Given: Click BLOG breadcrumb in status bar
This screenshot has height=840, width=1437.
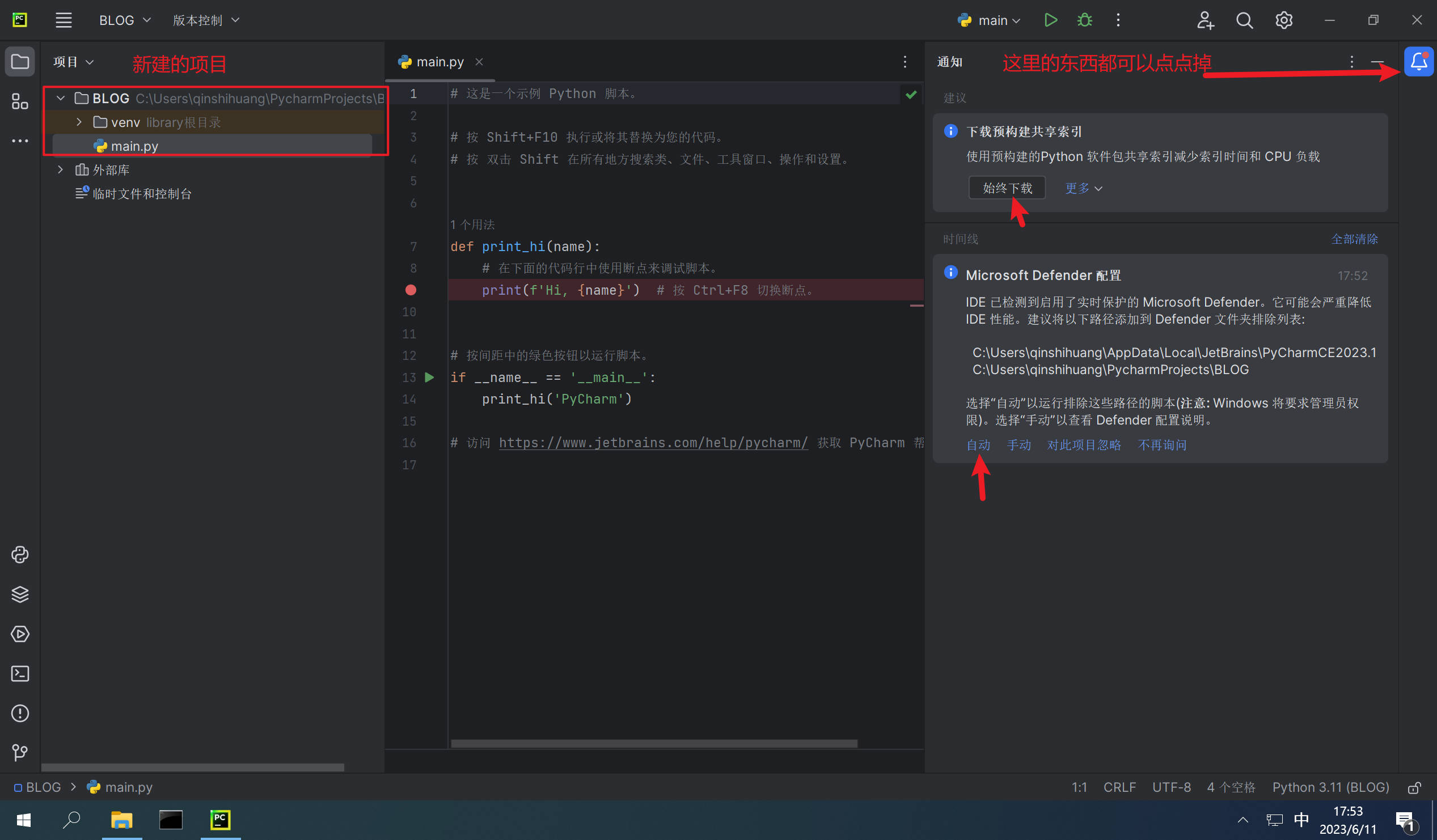Looking at the screenshot, I should click(37, 787).
